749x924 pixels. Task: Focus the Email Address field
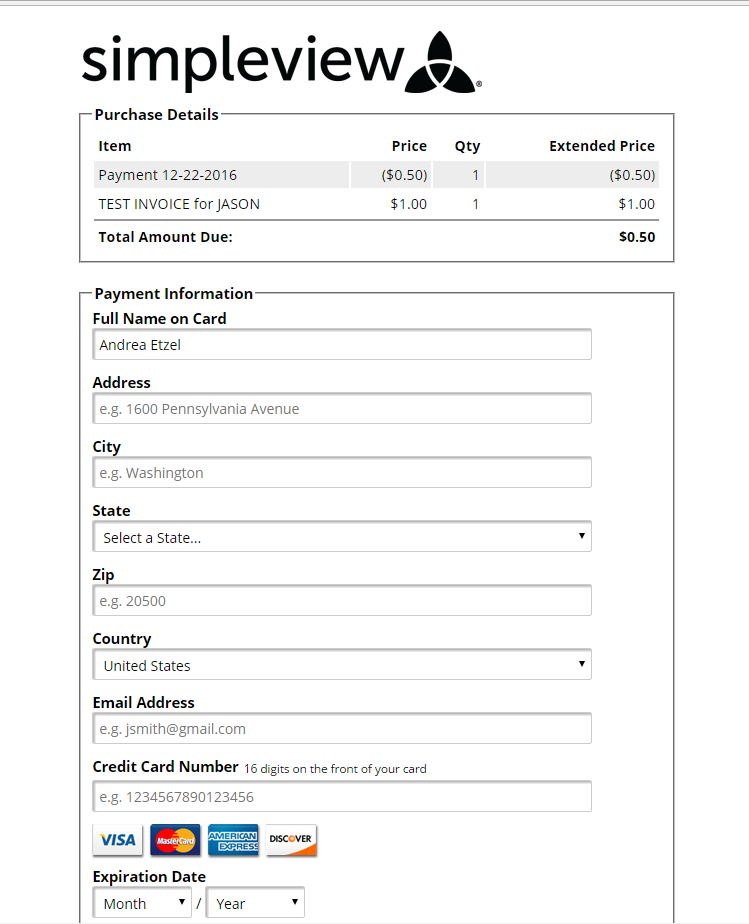pos(342,728)
